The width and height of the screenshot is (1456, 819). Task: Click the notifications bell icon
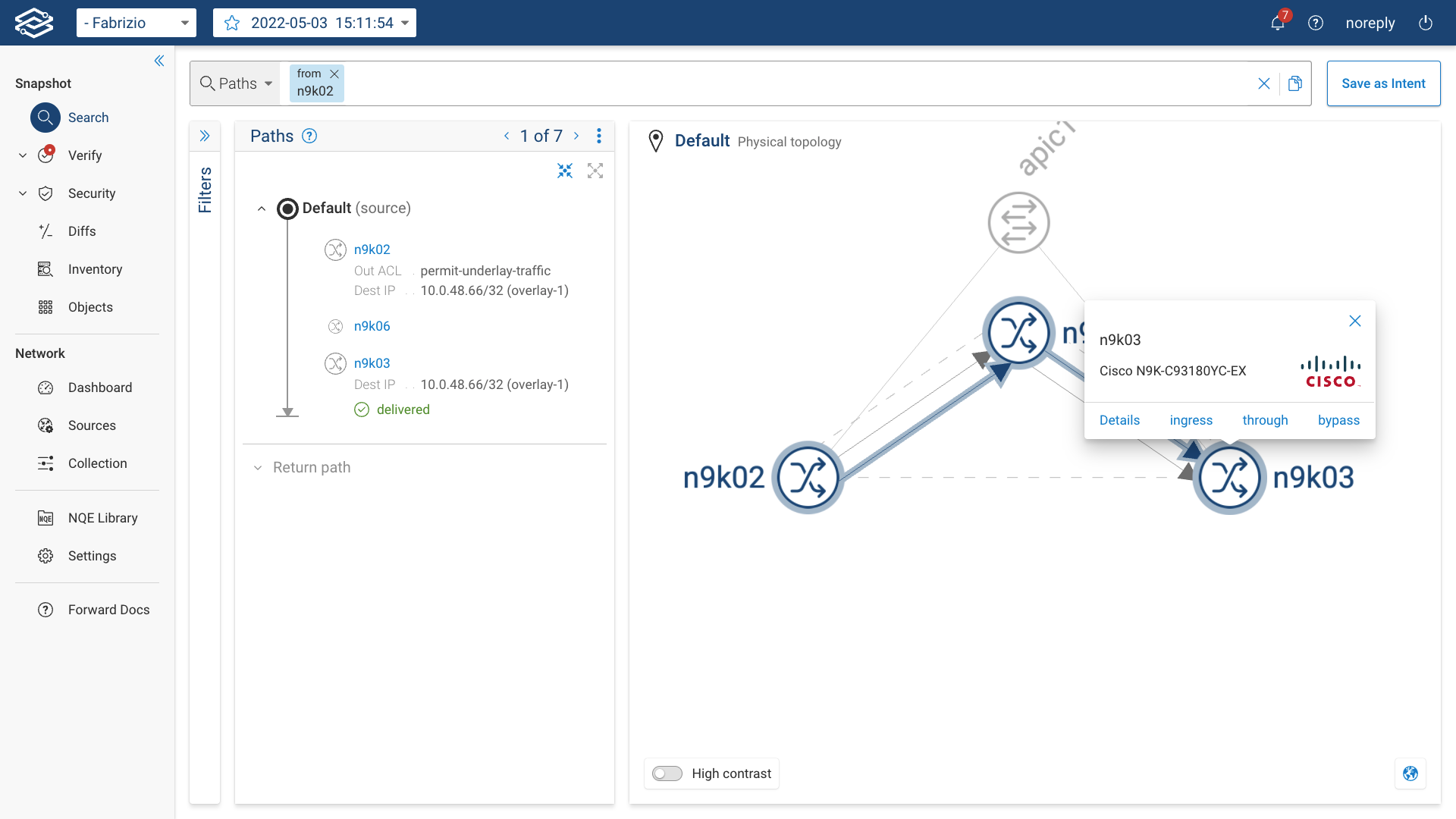(x=1277, y=23)
